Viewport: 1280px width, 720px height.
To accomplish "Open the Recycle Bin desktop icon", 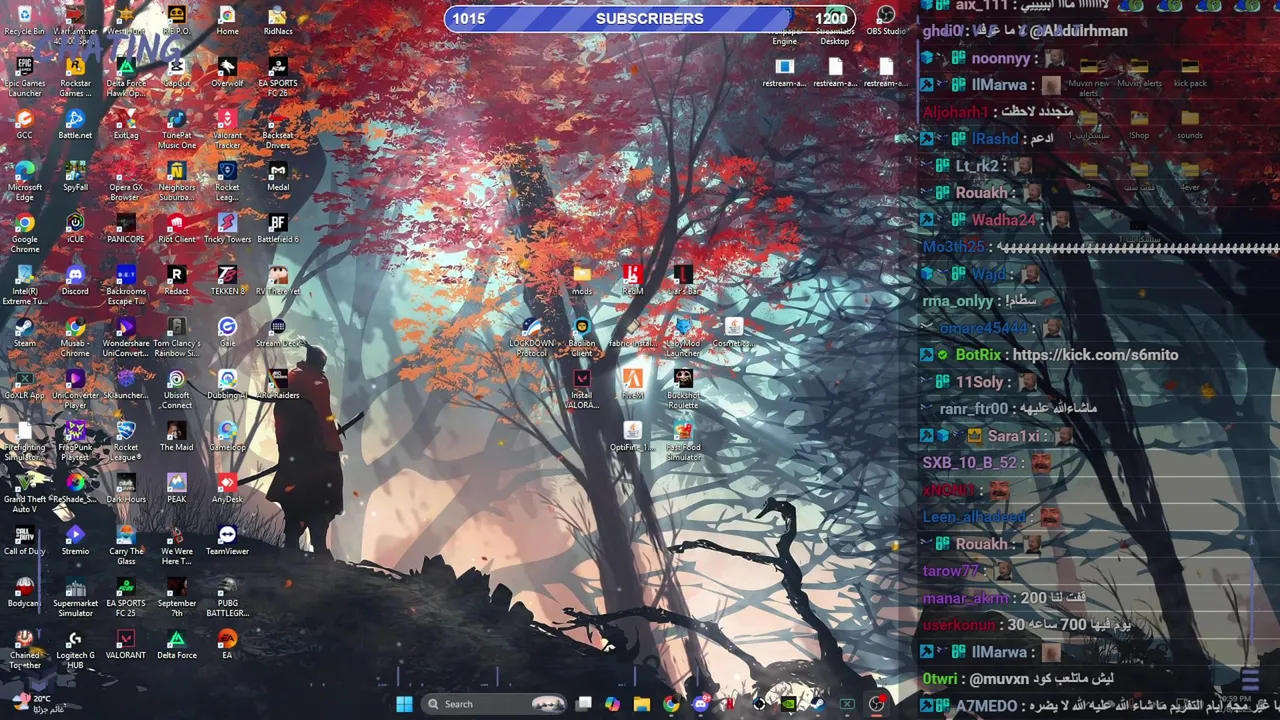I will coord(25,20).
